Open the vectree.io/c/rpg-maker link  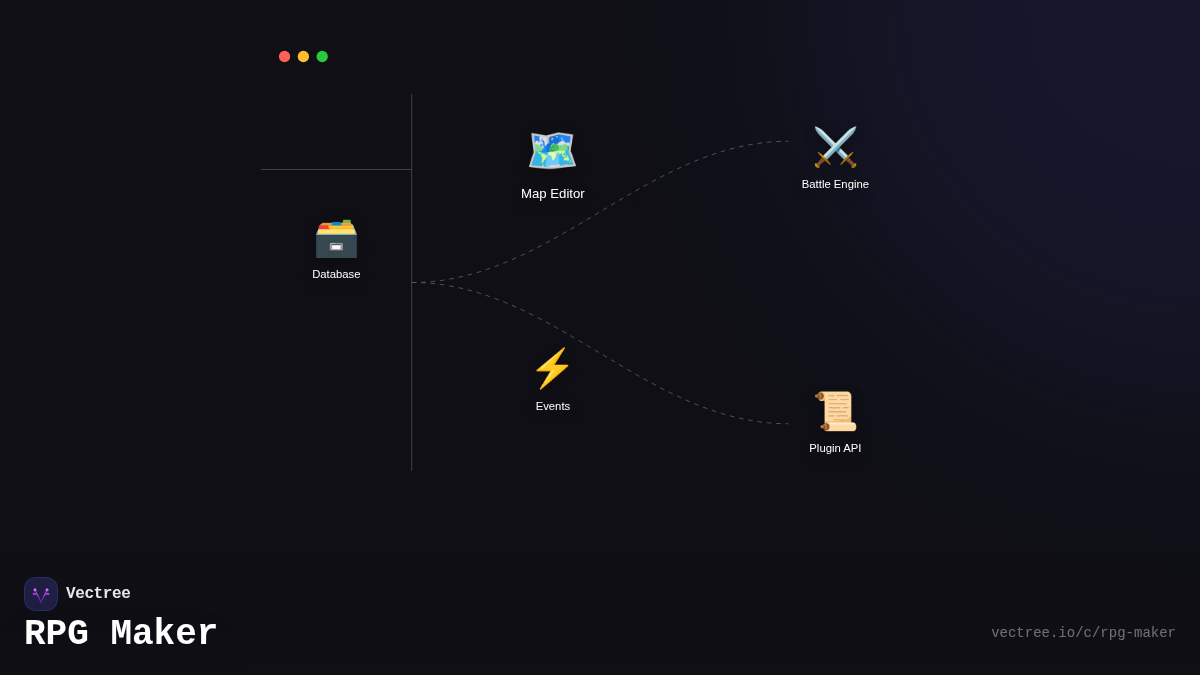click(x=1083, y=633)
